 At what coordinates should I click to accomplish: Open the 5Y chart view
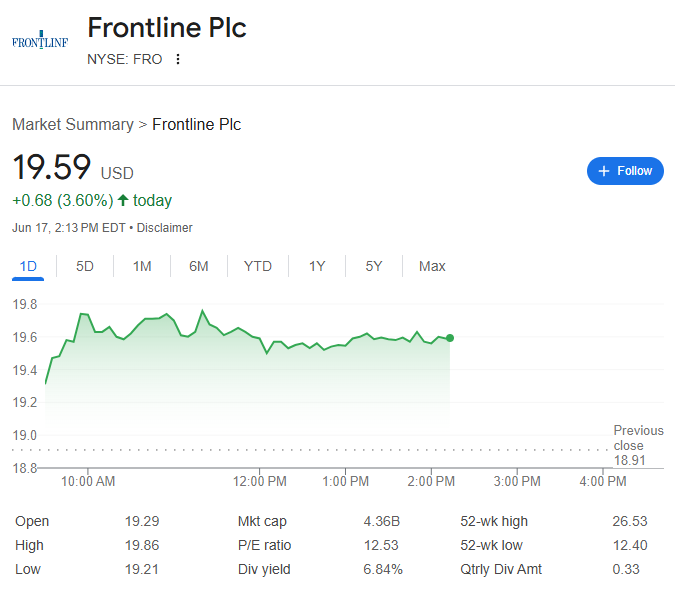(374, 267)
